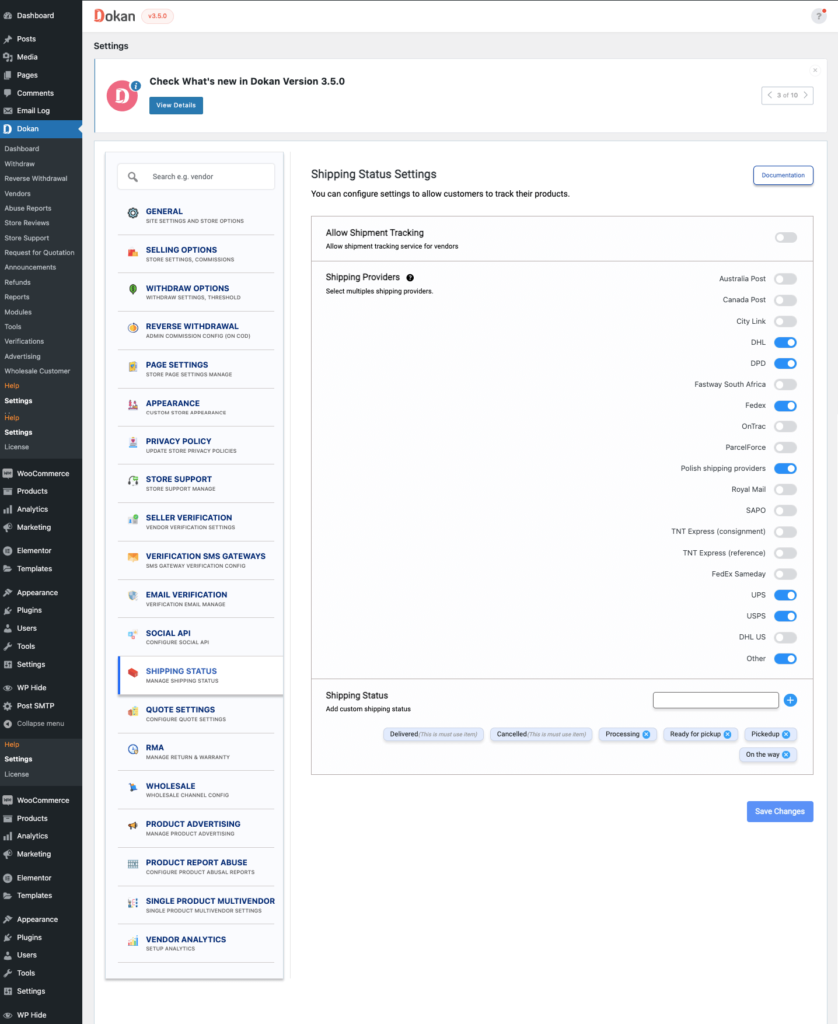Click the Post SMTP gear icon in sidebar

point(8,706)
